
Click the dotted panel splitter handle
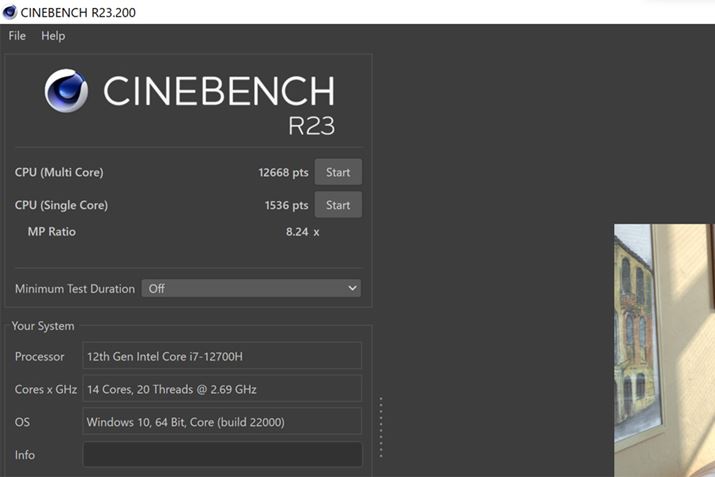pos(381,427)
